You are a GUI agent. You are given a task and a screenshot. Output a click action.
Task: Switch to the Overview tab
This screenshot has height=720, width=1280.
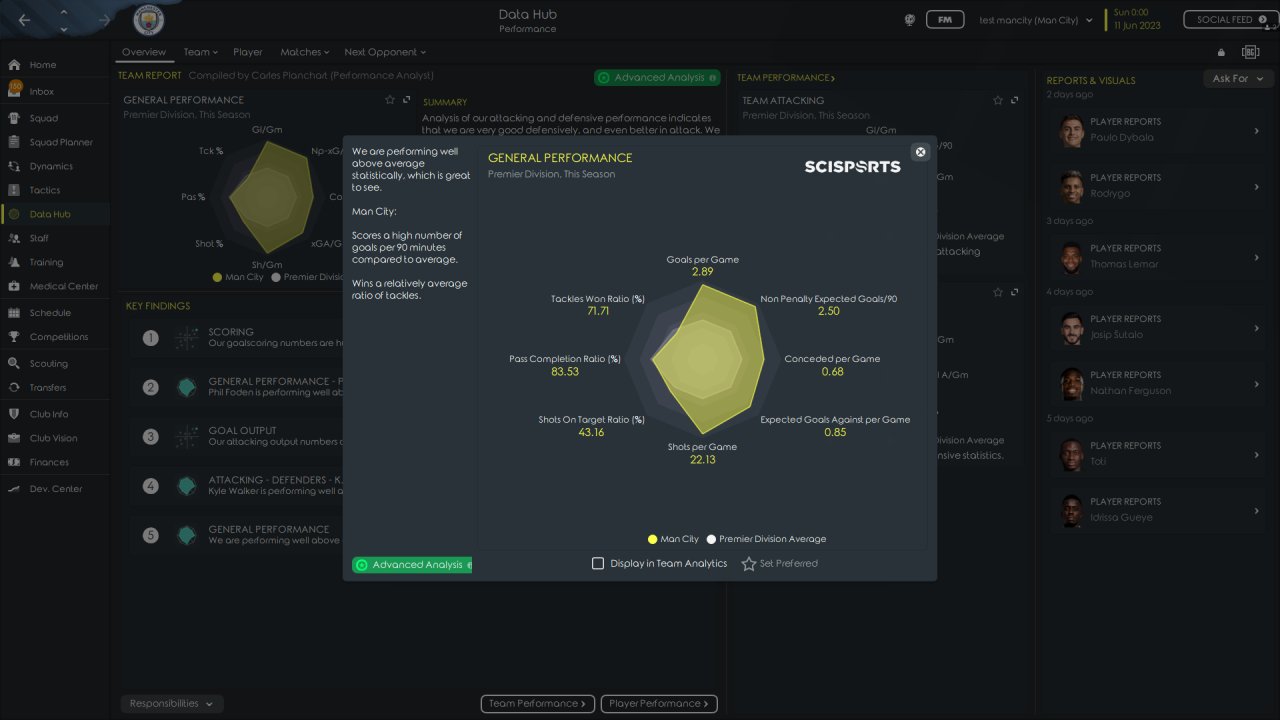[x=144, y=52]
